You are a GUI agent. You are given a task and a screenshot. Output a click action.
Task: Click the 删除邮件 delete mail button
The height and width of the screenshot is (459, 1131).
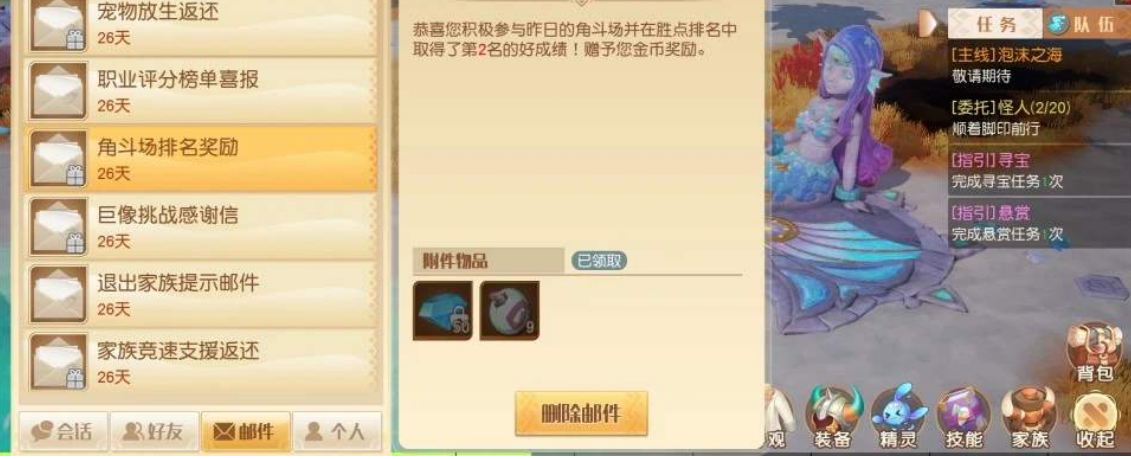click(581, 414)
